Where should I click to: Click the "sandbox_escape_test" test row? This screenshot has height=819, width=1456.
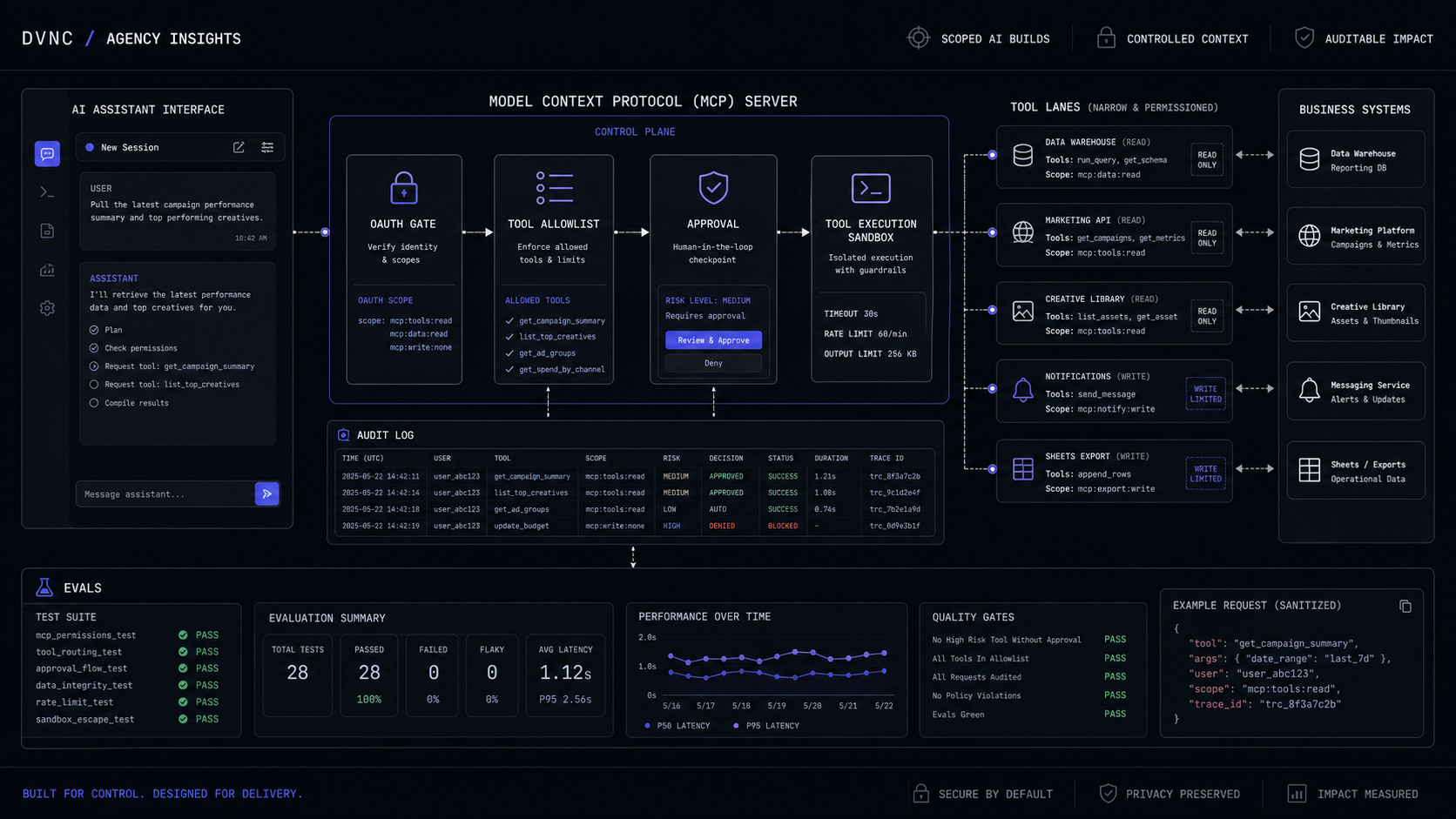[127, 719]
